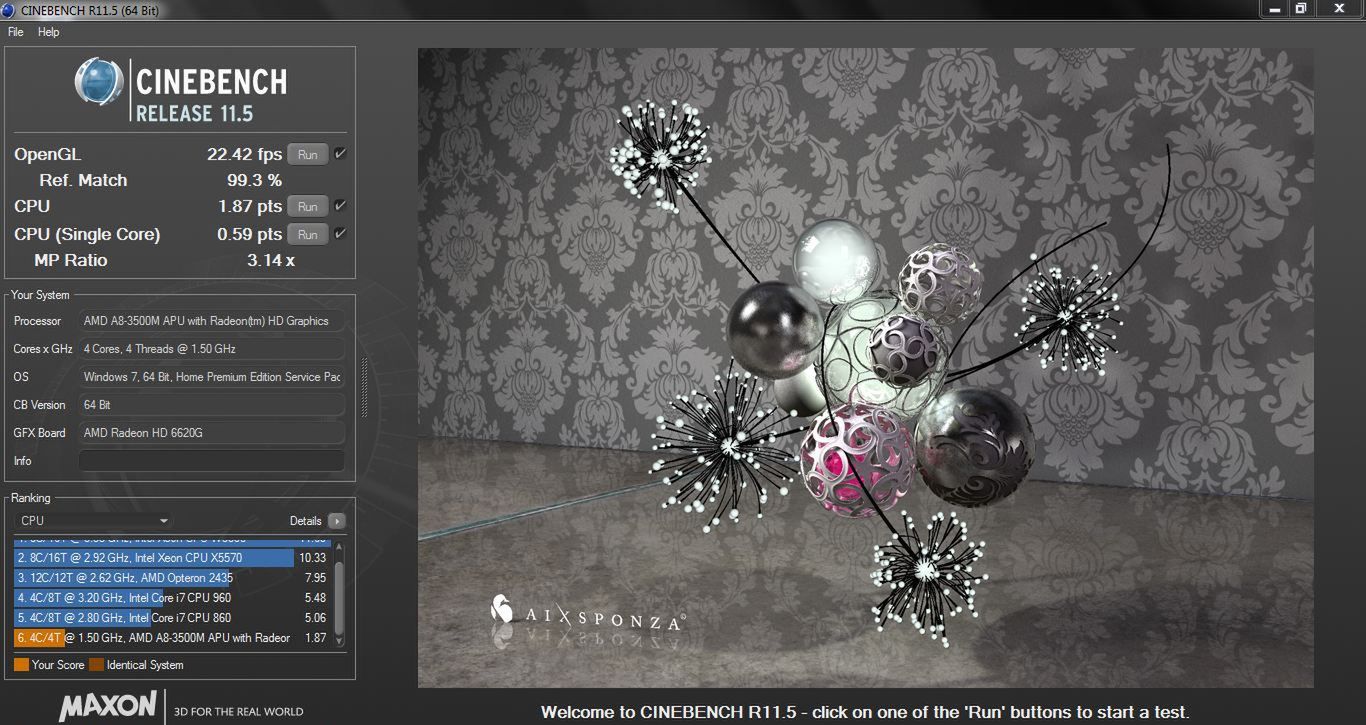
Task: Run the OpenGL benchmark test
Action: click(308, 155)
